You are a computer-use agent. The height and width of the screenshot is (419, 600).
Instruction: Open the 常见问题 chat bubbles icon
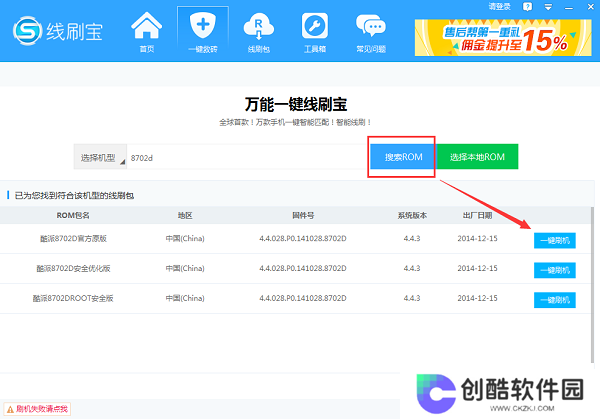[371, 31]
